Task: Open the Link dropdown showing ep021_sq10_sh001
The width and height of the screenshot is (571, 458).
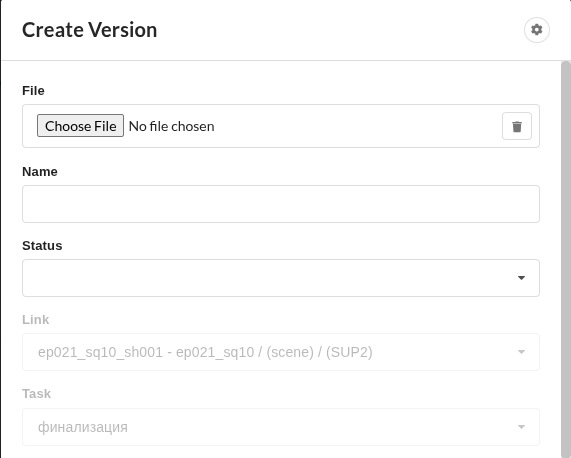Action: 281,352
